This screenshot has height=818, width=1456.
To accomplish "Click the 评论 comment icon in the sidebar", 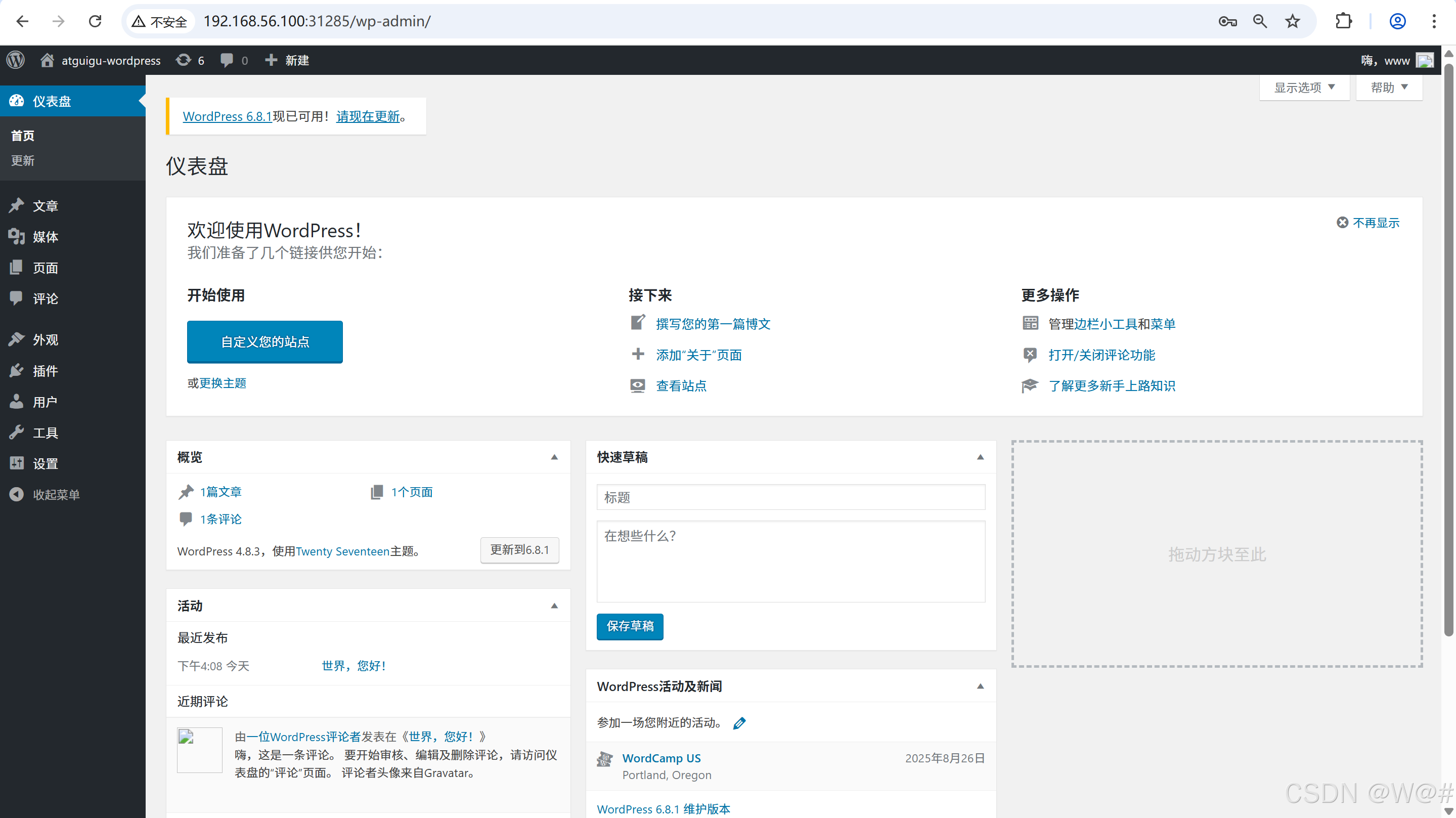I will click(x=16, y=298).
